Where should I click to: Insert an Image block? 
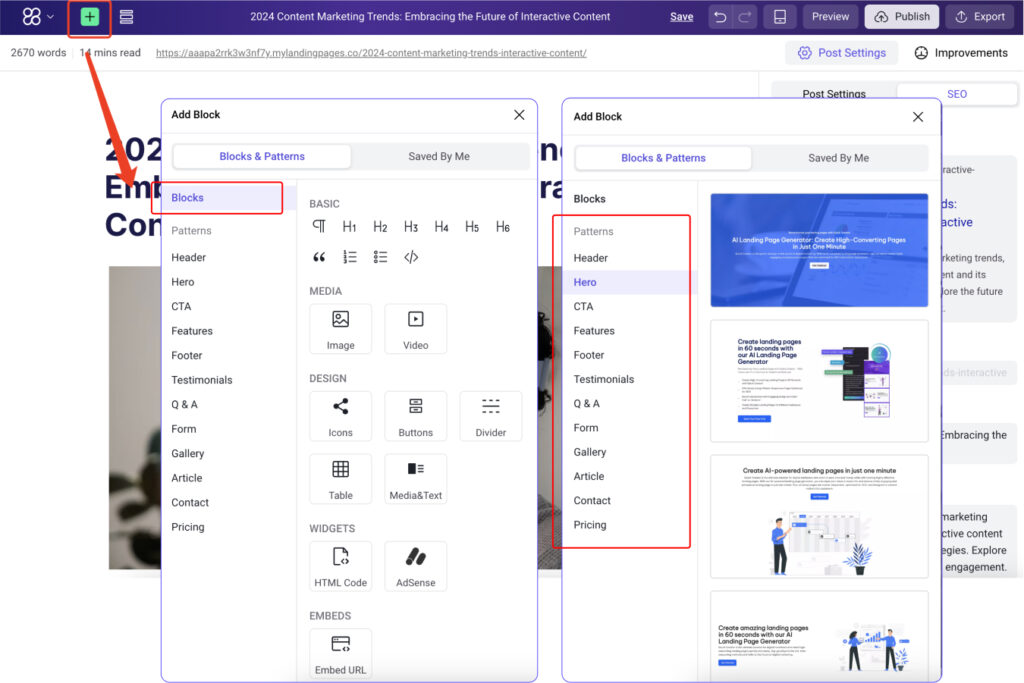pos(340,329)
